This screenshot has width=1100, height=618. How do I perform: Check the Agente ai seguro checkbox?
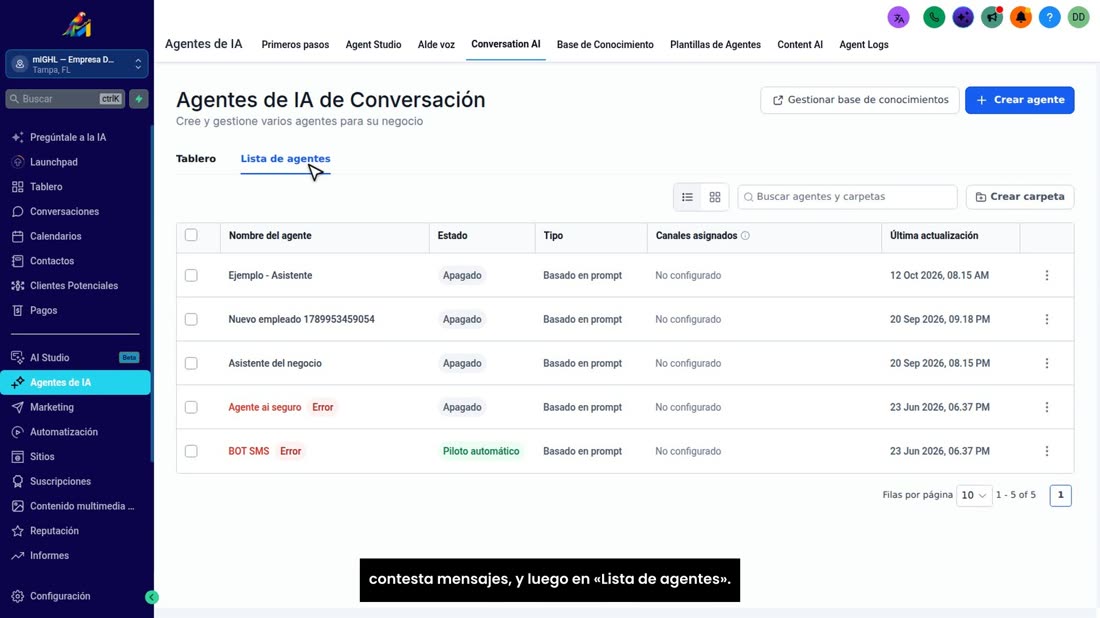click(191, 408)
